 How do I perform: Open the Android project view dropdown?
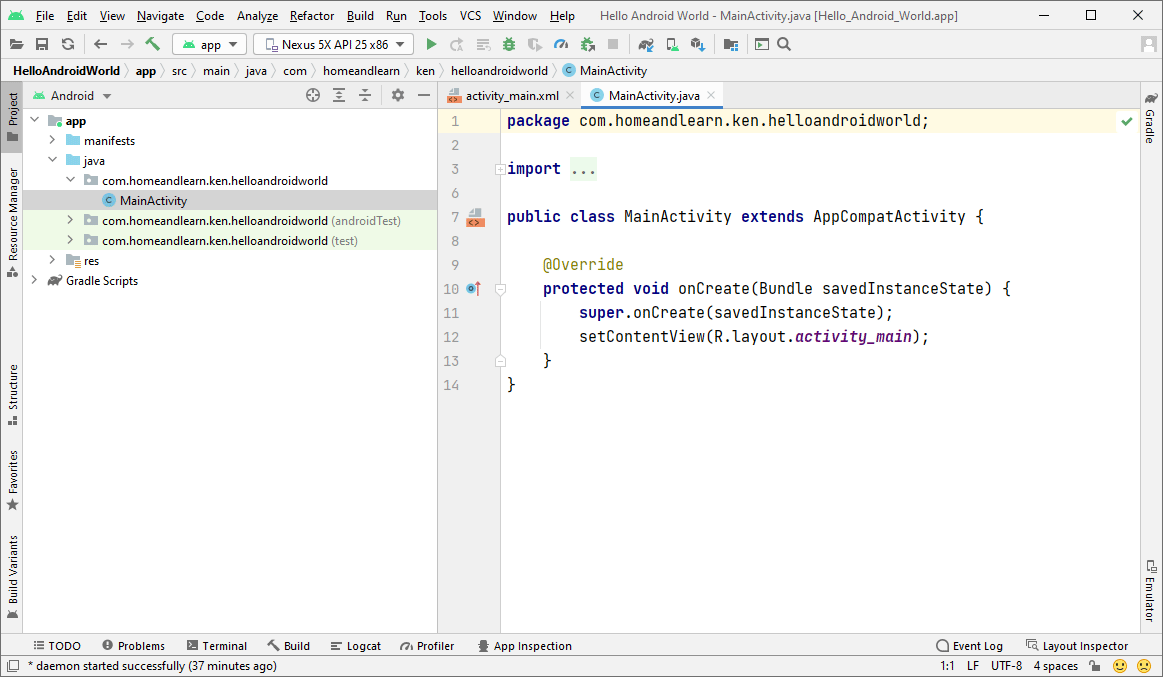click(x=72, y=96)
